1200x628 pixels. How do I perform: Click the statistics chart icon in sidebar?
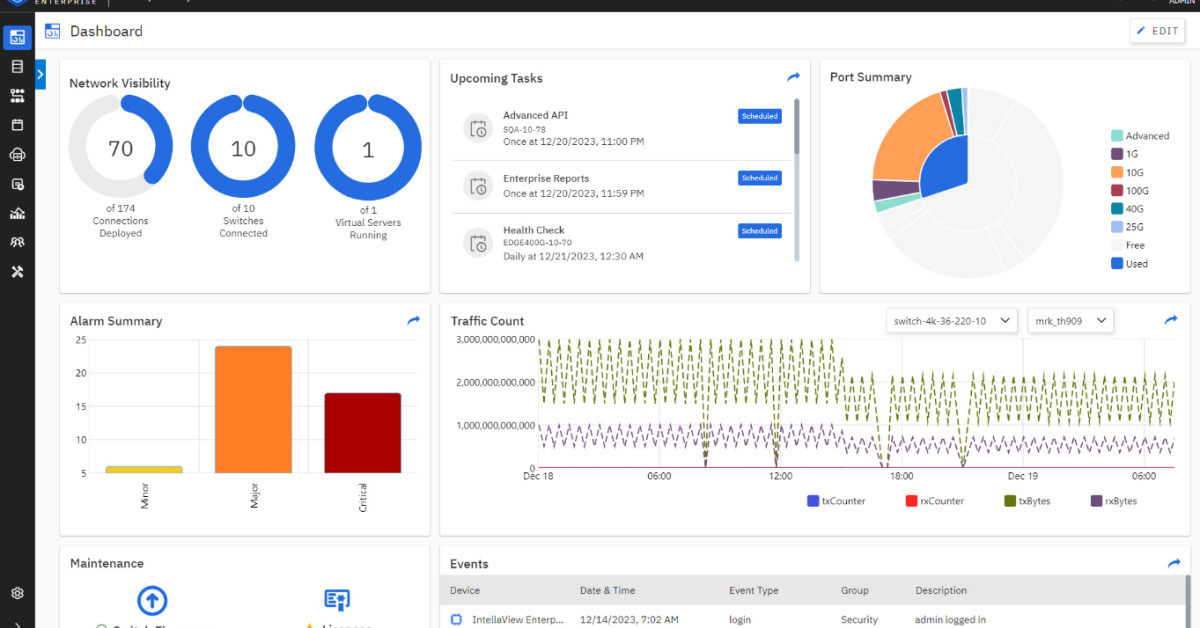tap(17, 213)
